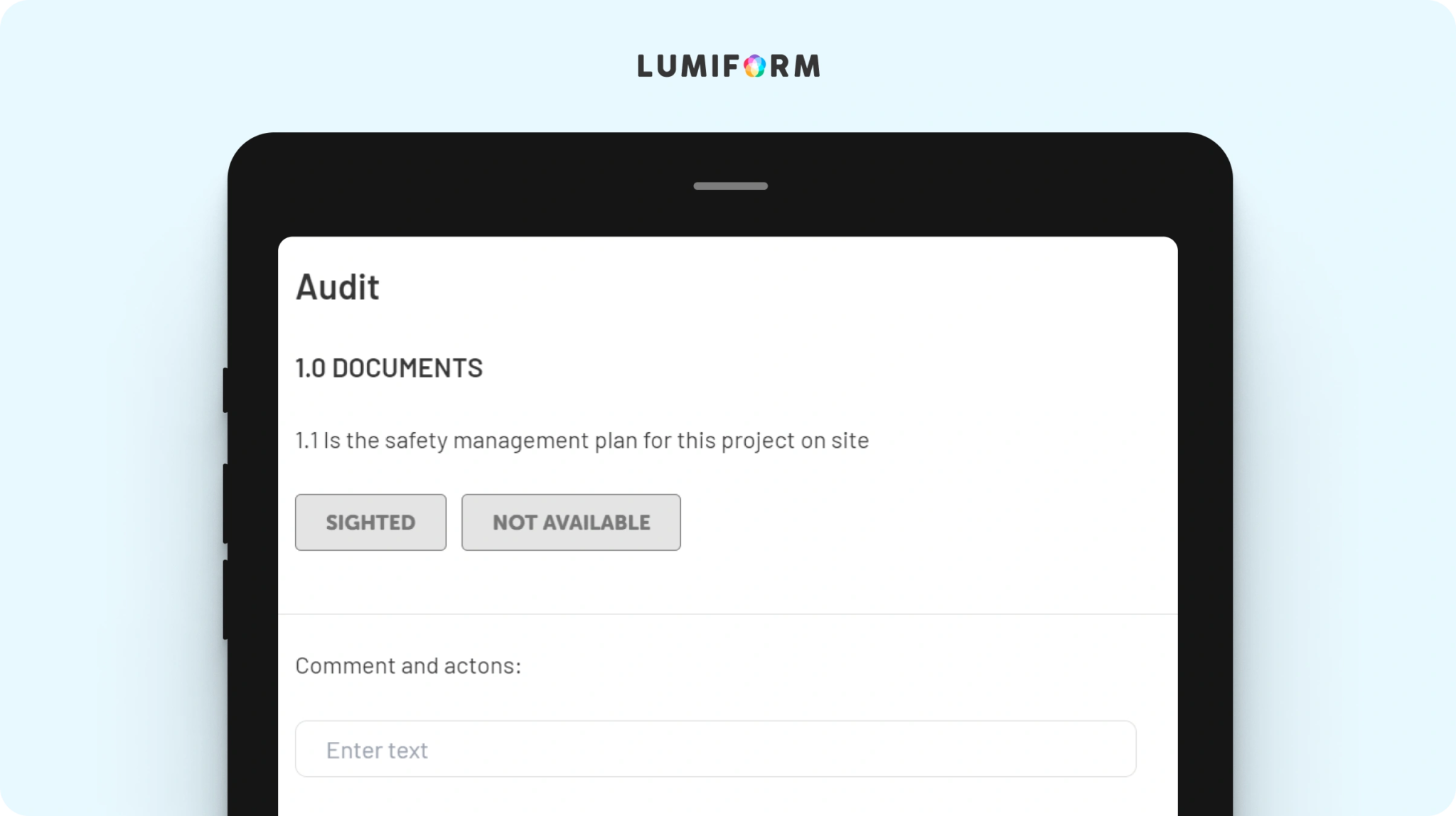Click the top side button on tablet
Screen dimensions: 1456x816
225,390
